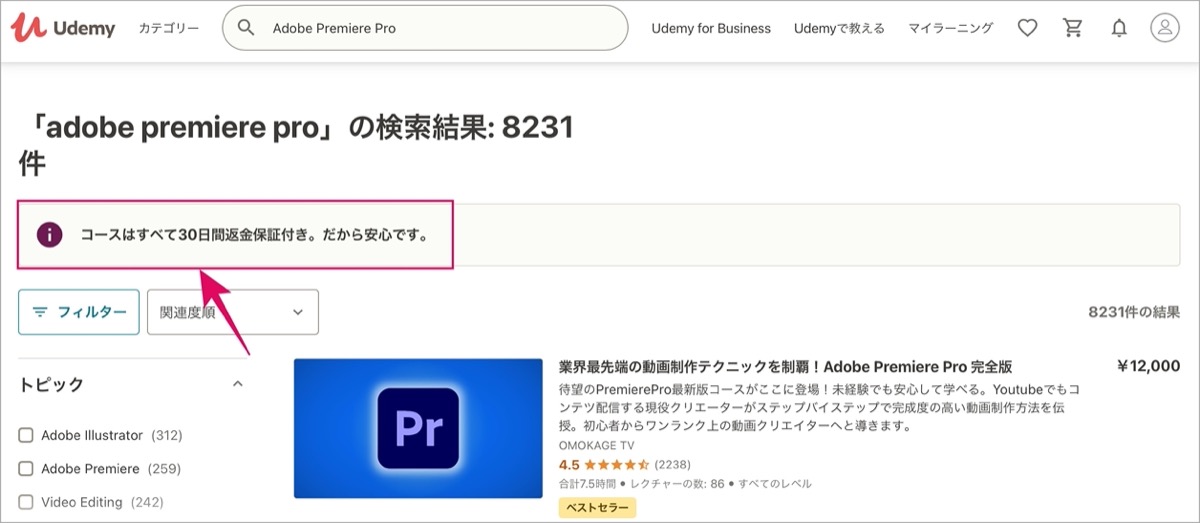Open the Adobe Premiere Pro 完全版 course title
Screen dimensions: 1200x523
click(785, 367)
